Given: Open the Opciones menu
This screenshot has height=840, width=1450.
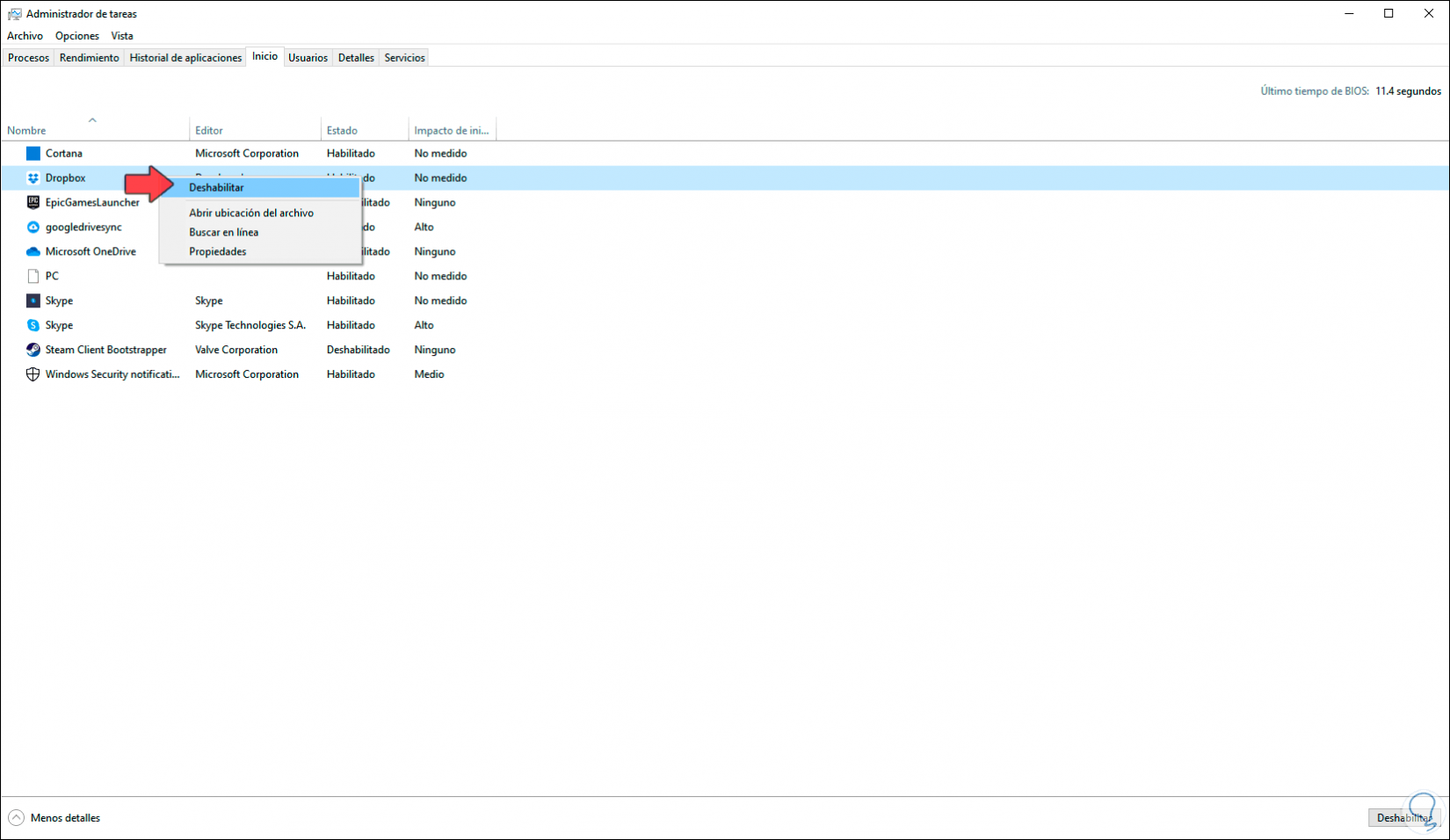Looking at the screenshot, I should click(76, 35).
